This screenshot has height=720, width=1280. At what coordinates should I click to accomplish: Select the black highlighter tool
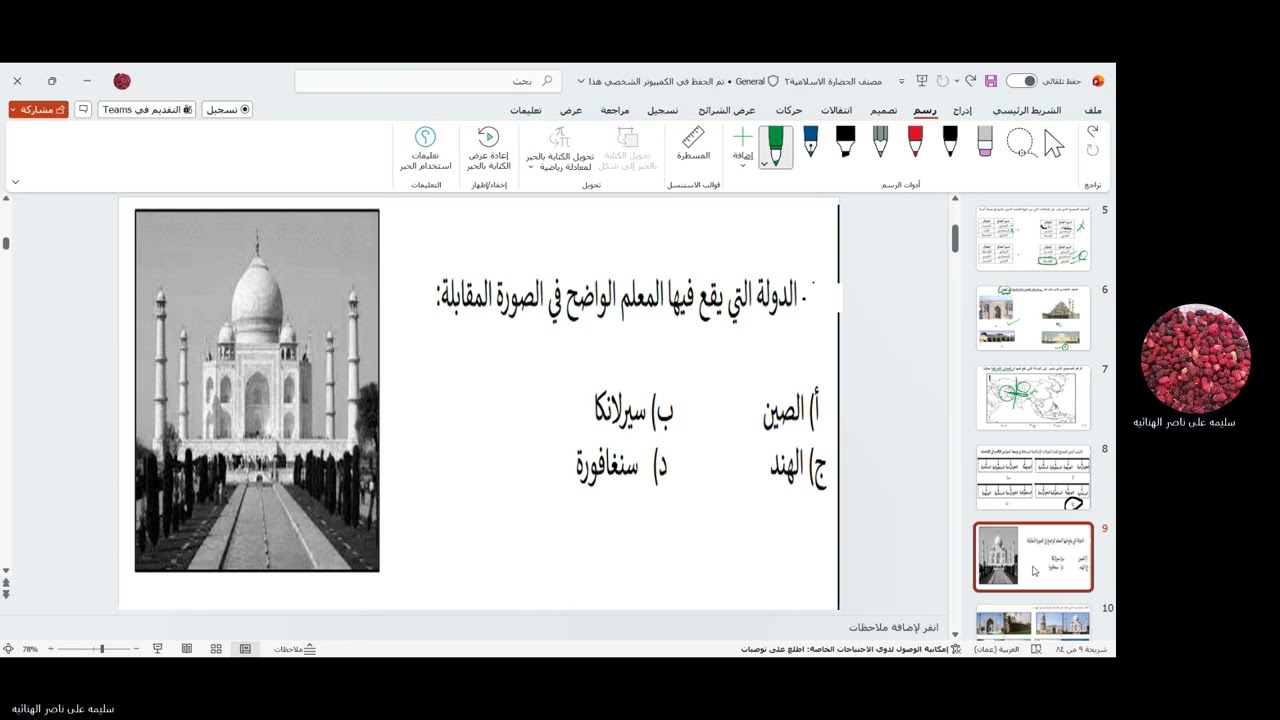pyautogui.click(x=845, y=142)
